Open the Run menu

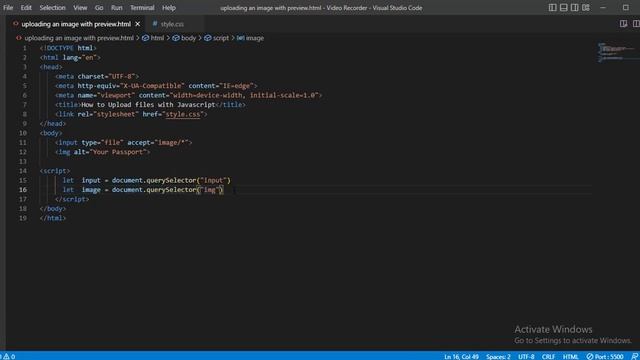click(116, 8)
